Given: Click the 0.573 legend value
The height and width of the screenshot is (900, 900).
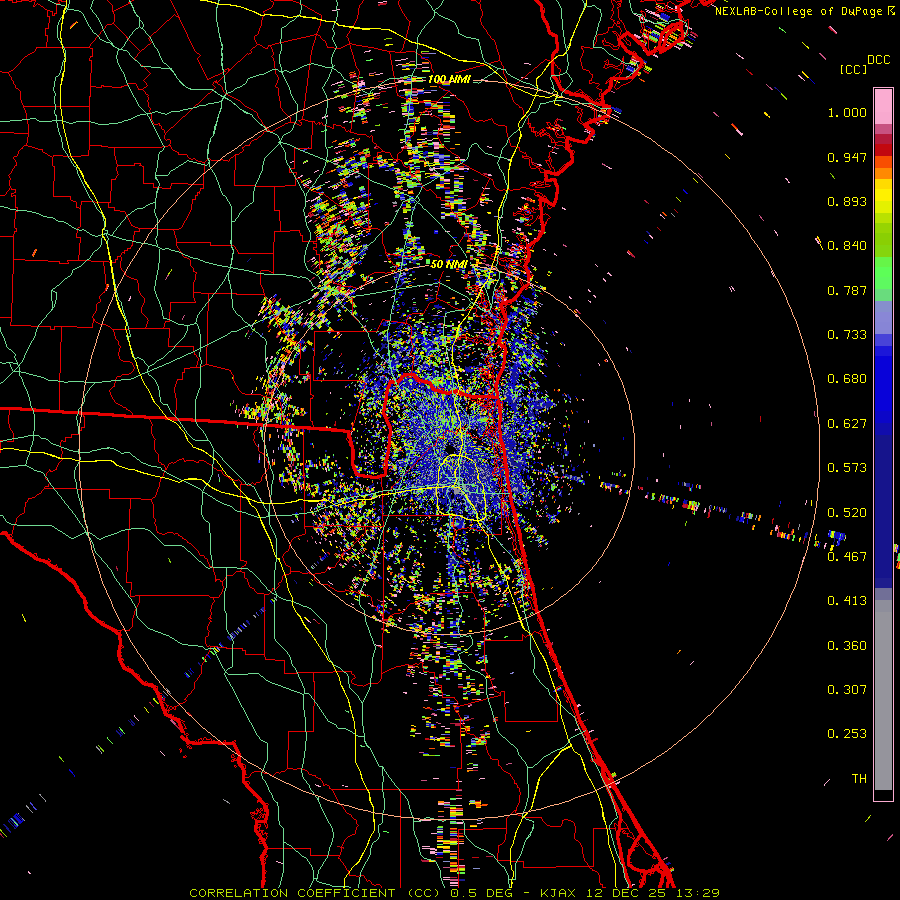Looking at the screenshot, I should (847, 468).
